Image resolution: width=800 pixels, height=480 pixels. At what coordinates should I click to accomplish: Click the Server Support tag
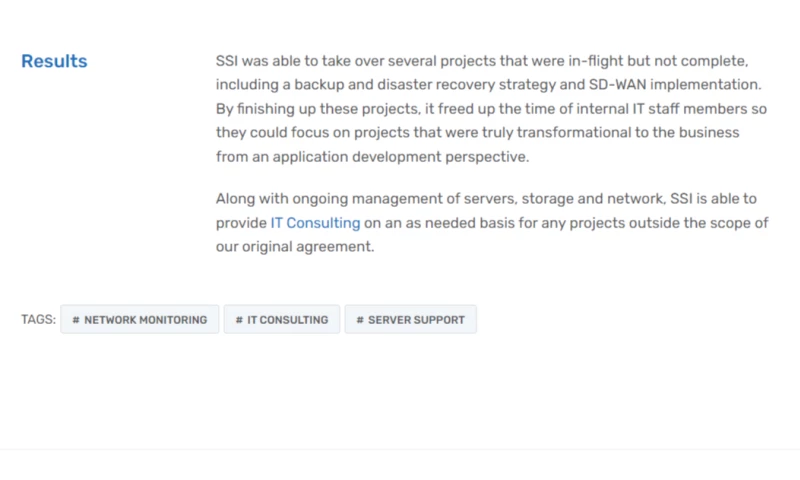click(x=411, y=320)
